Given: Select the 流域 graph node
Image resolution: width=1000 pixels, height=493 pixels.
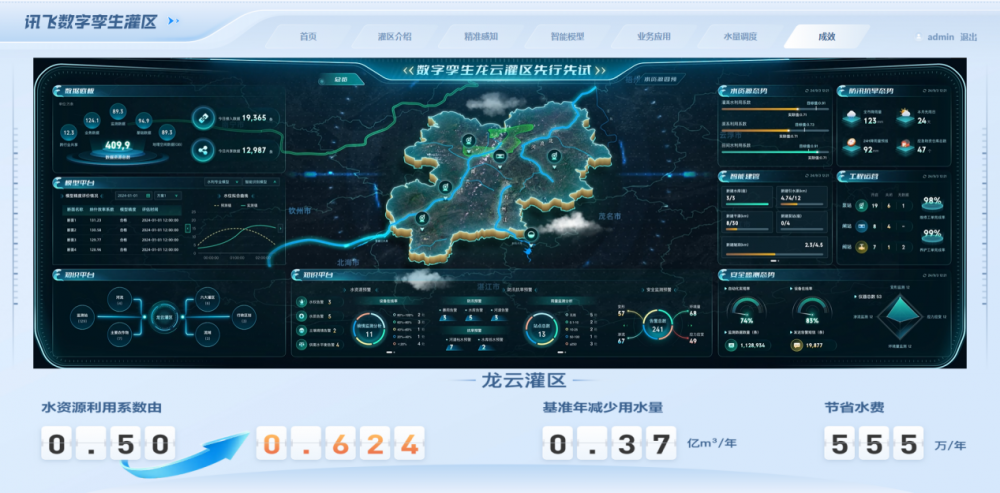Looking at the screenshot, I should 207,335.
